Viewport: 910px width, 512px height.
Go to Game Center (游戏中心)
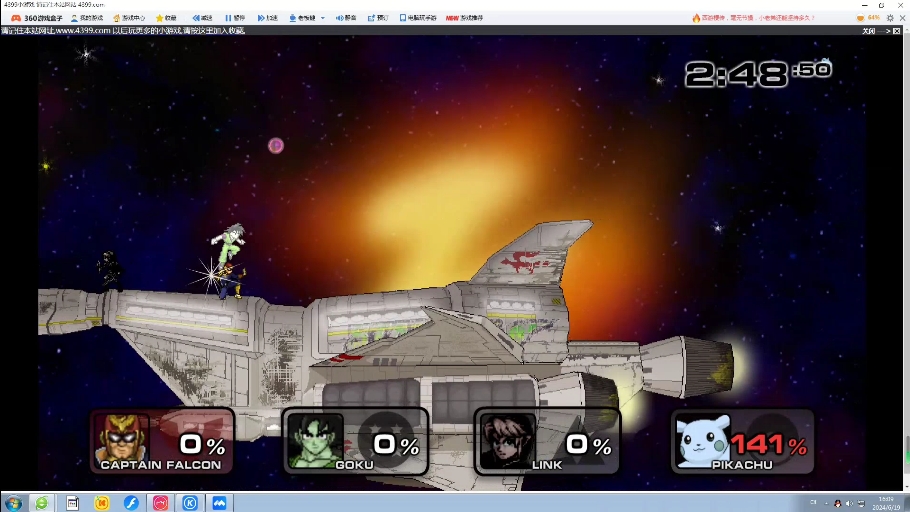[x=129, y=18]
